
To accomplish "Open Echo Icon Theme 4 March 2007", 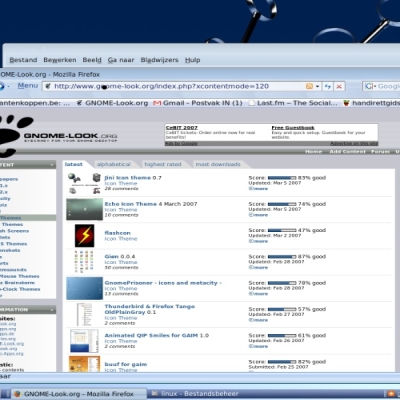I will pyautogui.click(x=151, y=204).
